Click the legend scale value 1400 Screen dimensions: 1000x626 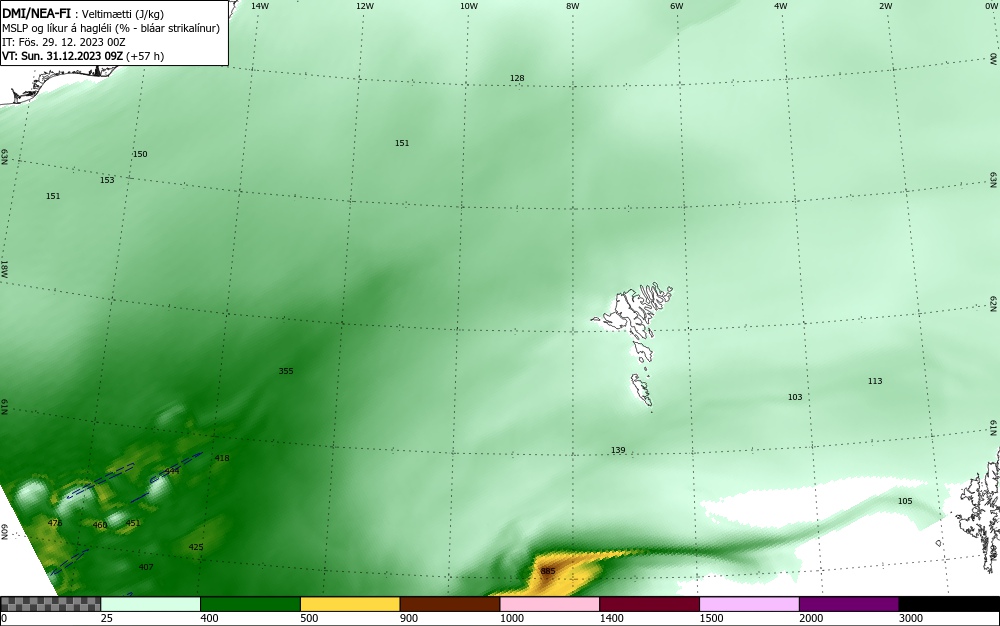coord(612,618)
